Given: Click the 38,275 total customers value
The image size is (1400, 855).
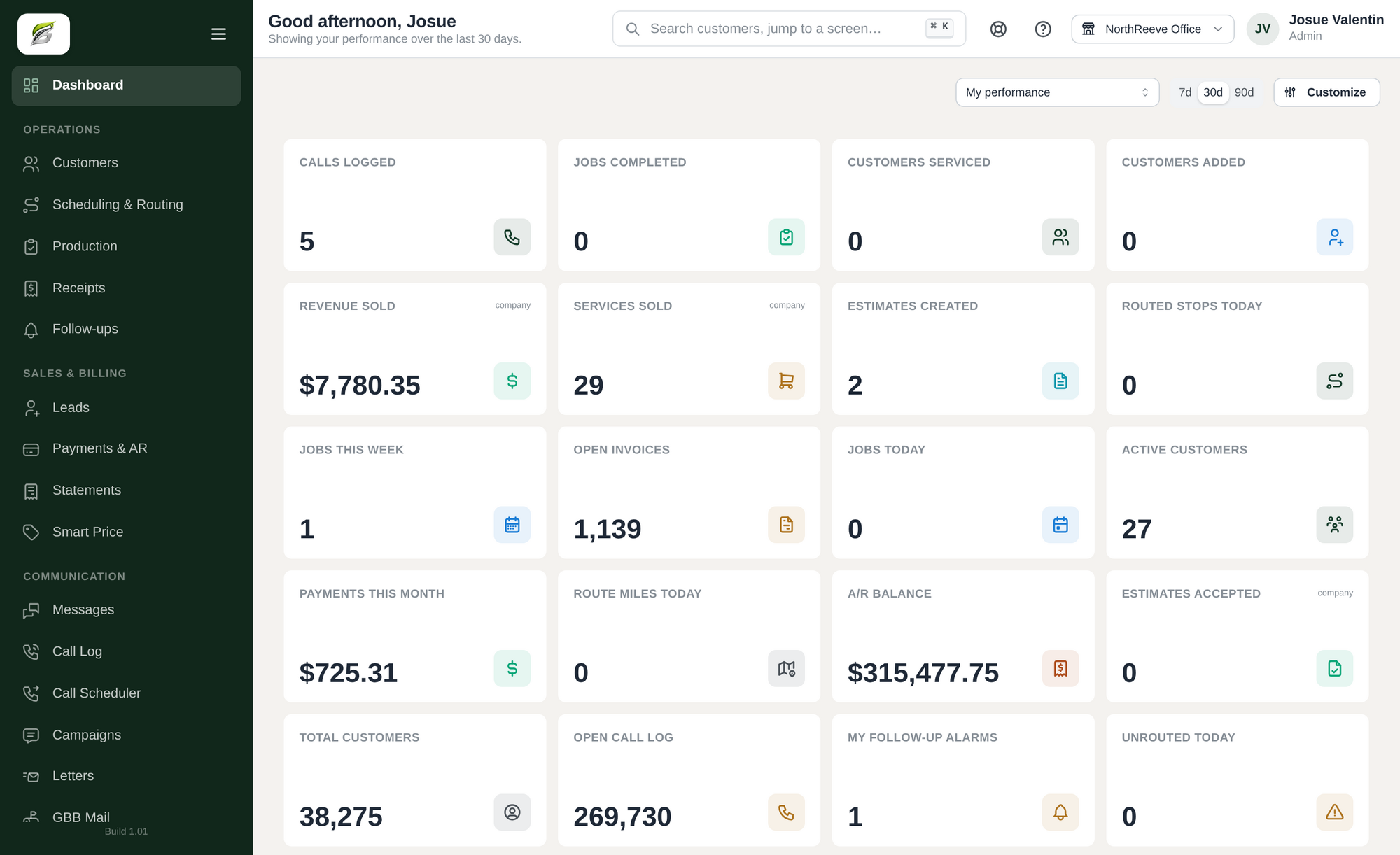Looking at the screenshot, I should coord(341,817).
